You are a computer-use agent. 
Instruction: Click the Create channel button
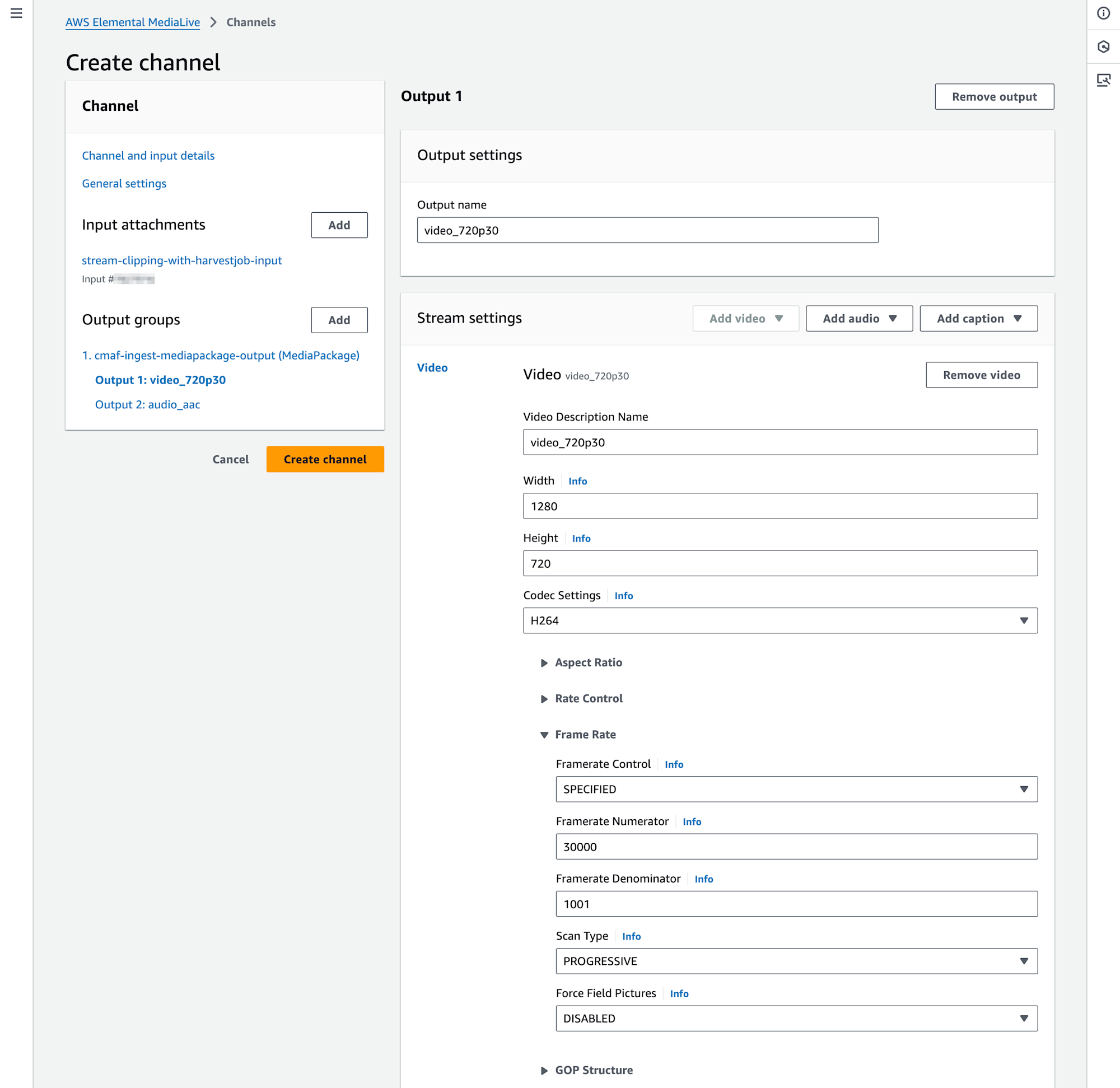point(325,459)
